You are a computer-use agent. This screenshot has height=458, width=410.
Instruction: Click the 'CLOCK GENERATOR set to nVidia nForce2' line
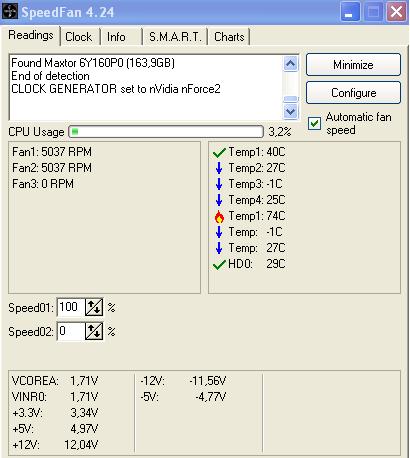click(116, 89)
